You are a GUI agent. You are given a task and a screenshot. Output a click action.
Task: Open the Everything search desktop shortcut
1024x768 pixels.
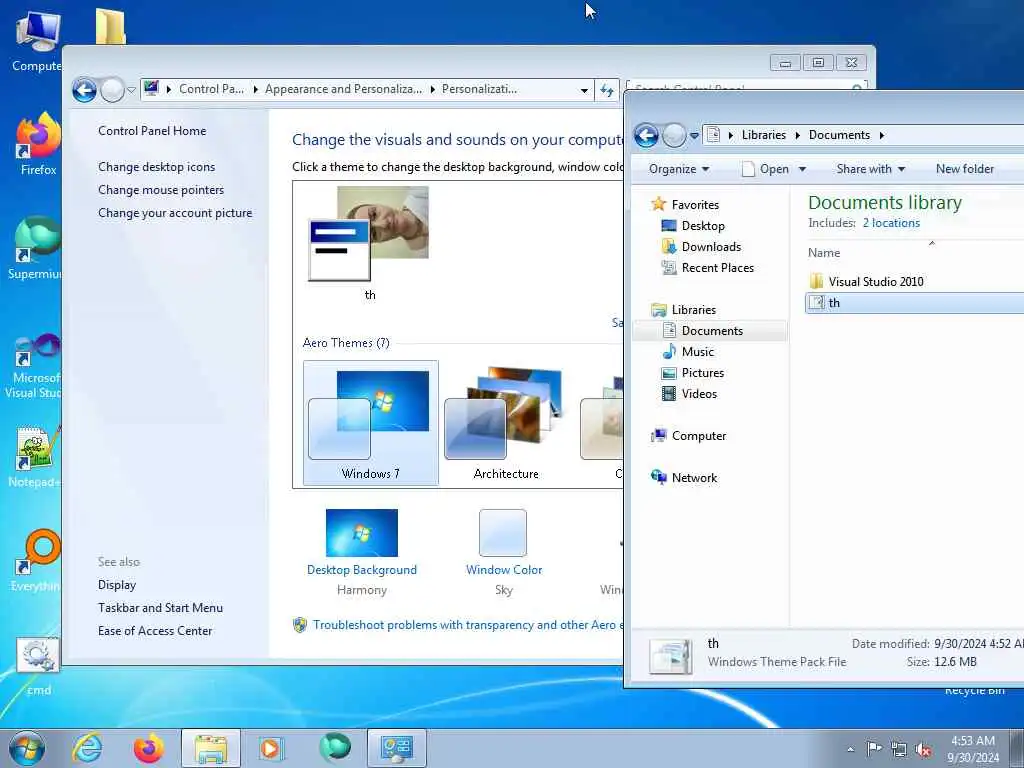pos(37,560)
